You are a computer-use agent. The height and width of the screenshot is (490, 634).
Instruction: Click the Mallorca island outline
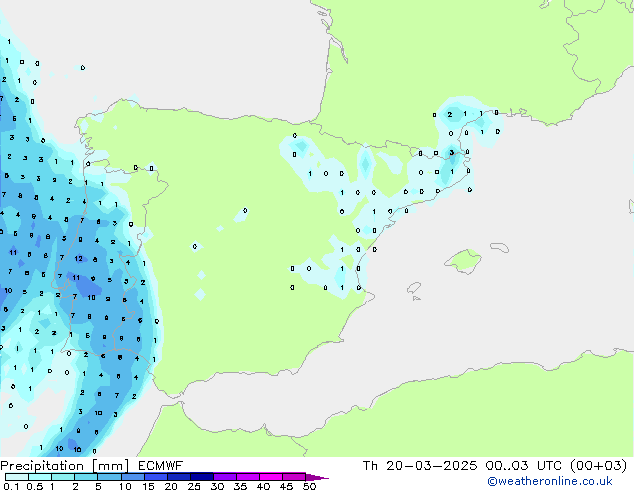[463, 262]
